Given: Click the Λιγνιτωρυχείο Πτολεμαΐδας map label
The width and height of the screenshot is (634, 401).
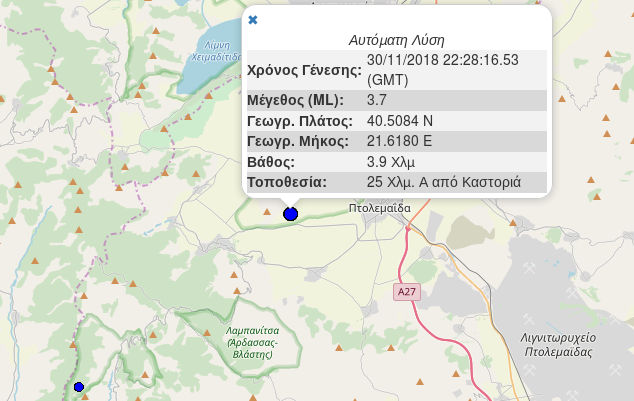Looking at the screenshot, I should (564, 345).
